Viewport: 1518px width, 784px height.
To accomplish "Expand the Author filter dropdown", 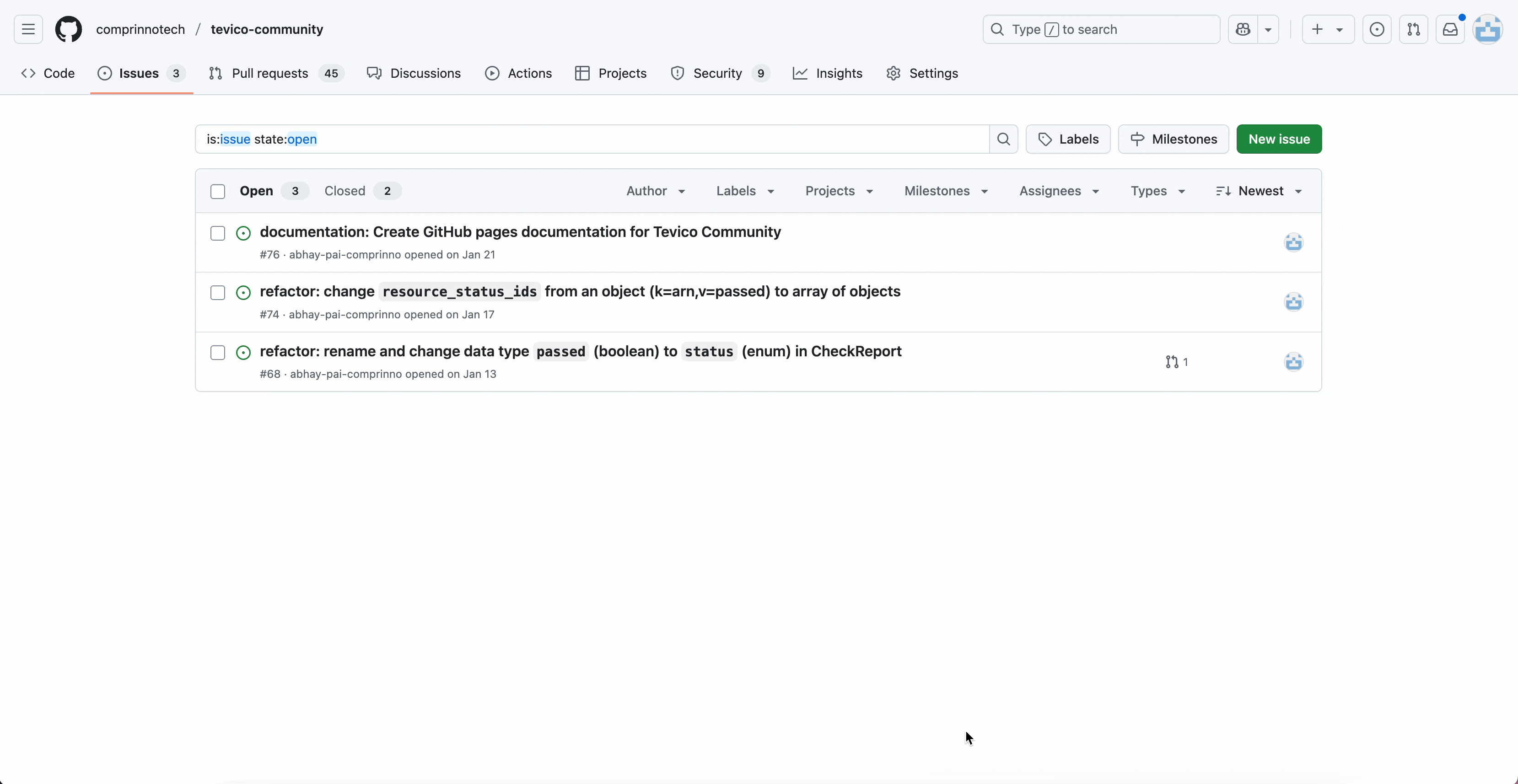I will point(655,191).
